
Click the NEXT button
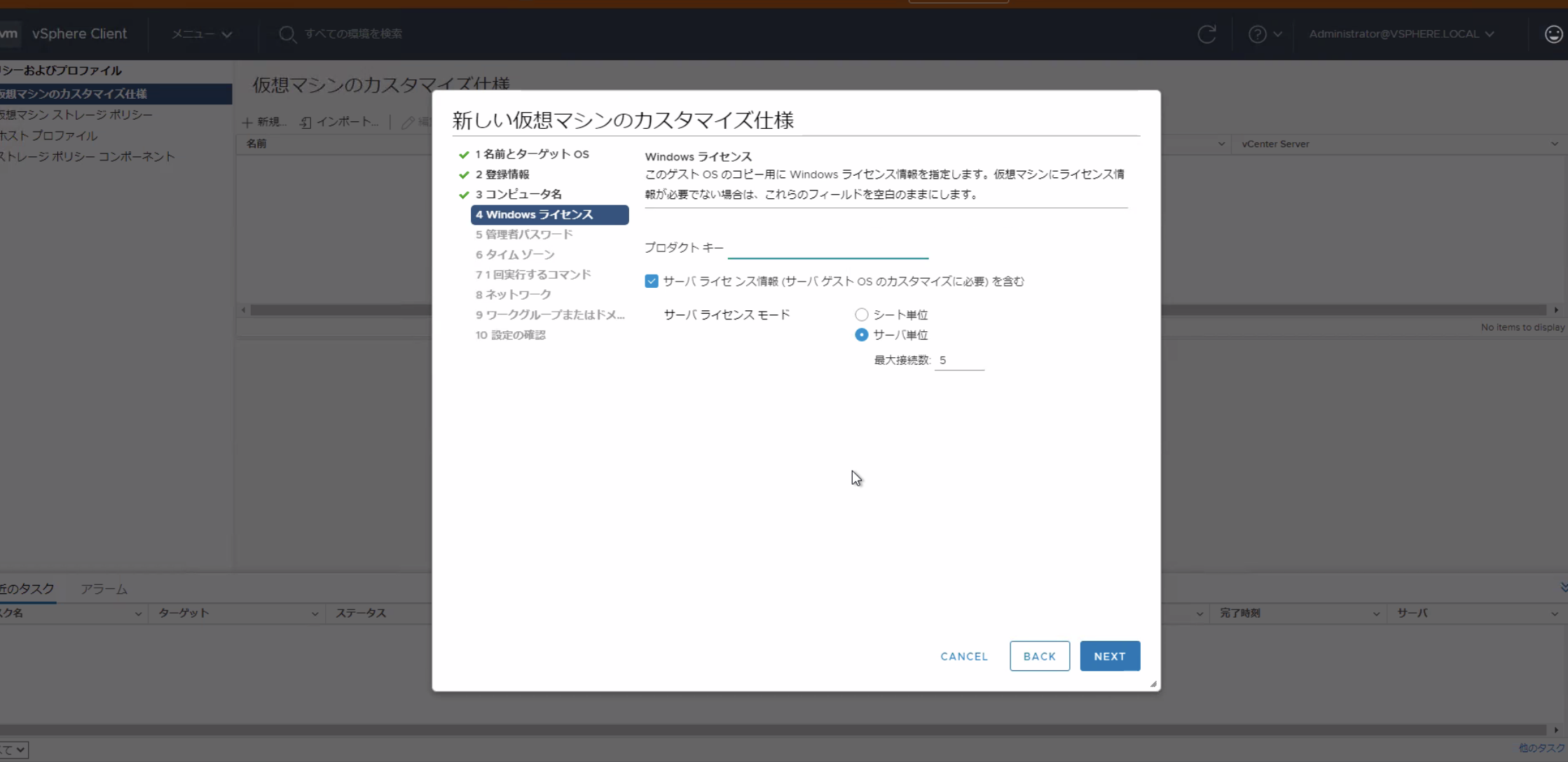pyautogui.click(x=1109, y=656)
